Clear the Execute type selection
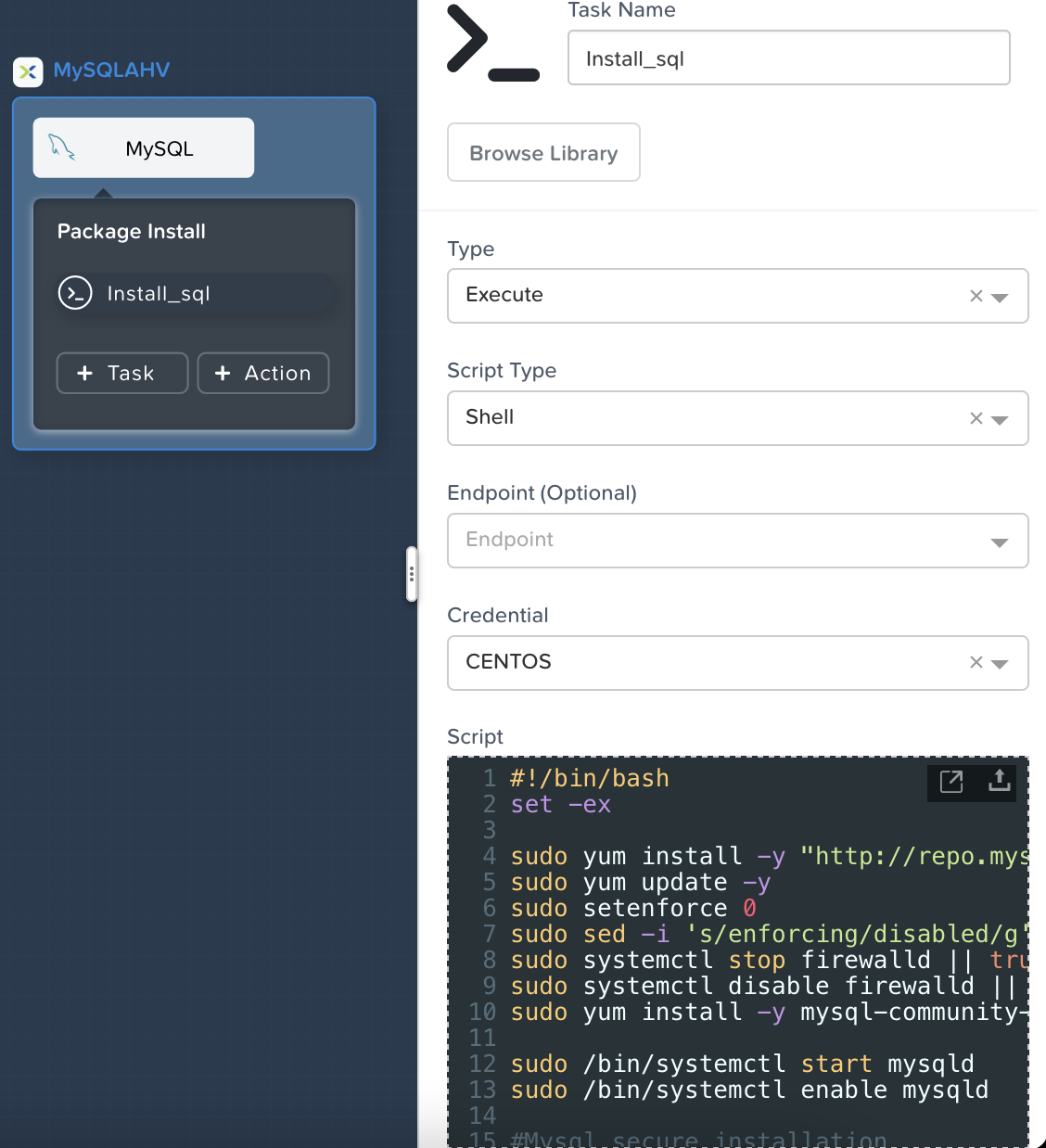 976,296
